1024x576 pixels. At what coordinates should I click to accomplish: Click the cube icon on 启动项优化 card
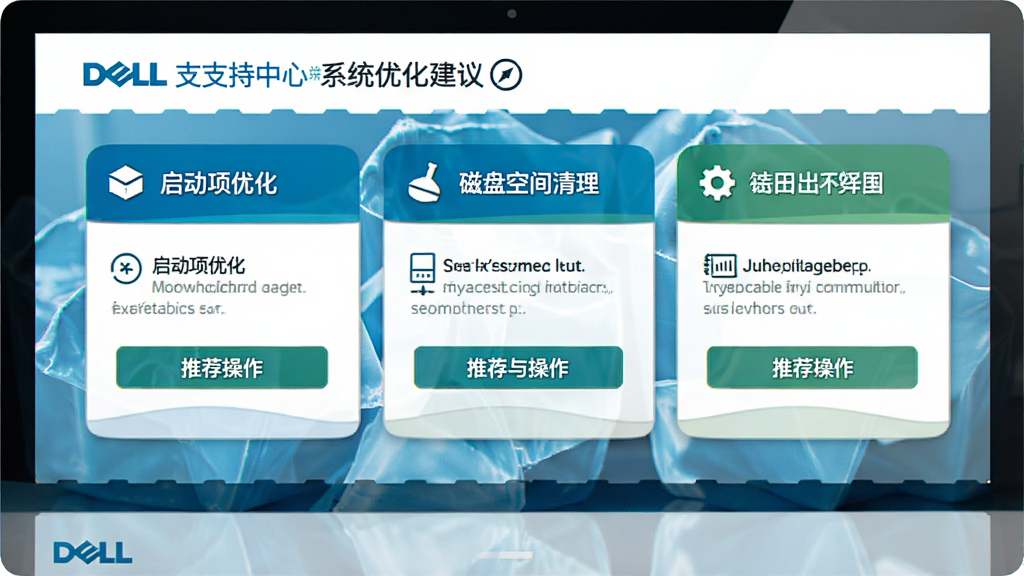pos(125,182)
